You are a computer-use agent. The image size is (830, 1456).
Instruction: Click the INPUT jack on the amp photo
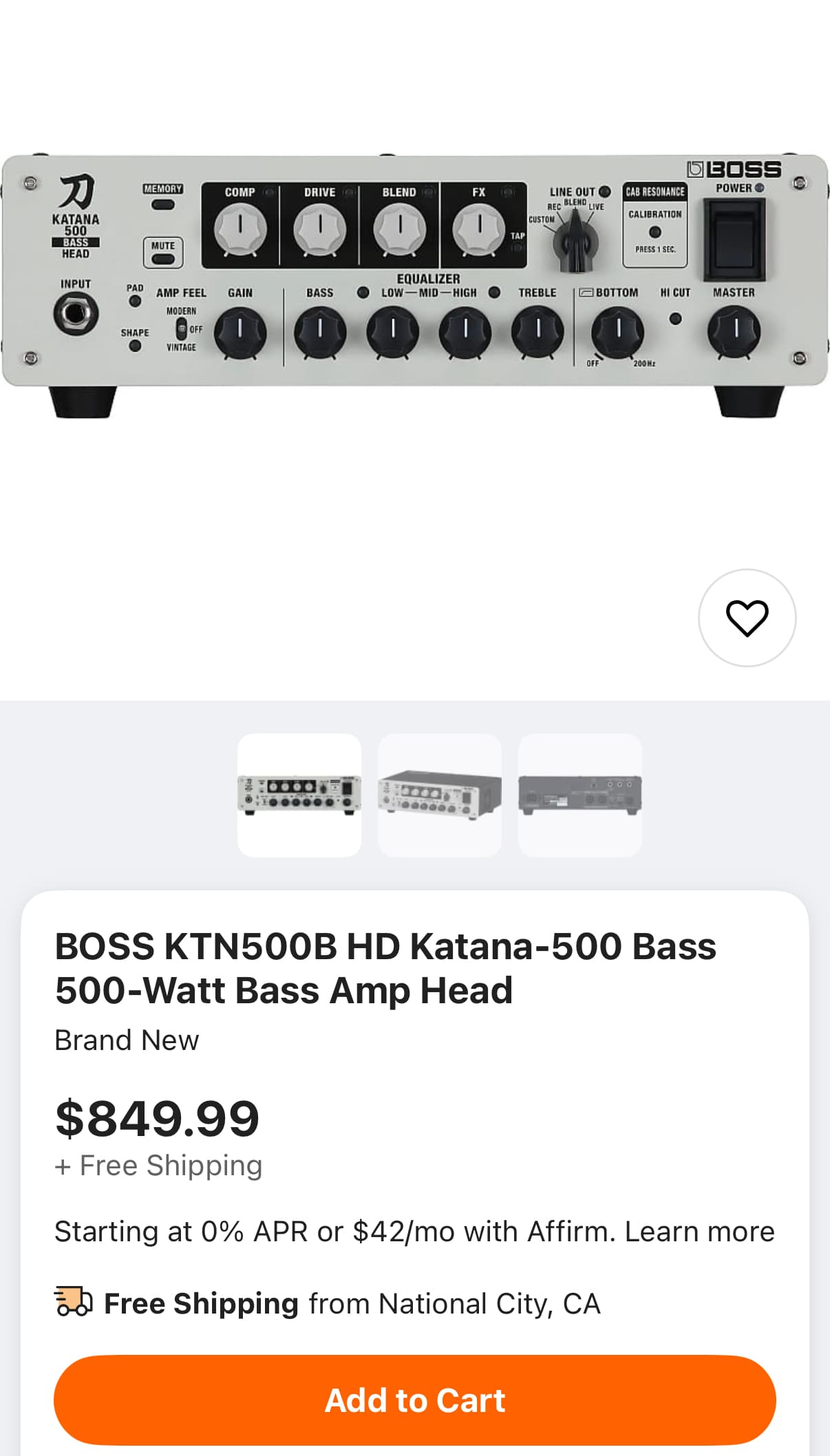pos(76,314)
